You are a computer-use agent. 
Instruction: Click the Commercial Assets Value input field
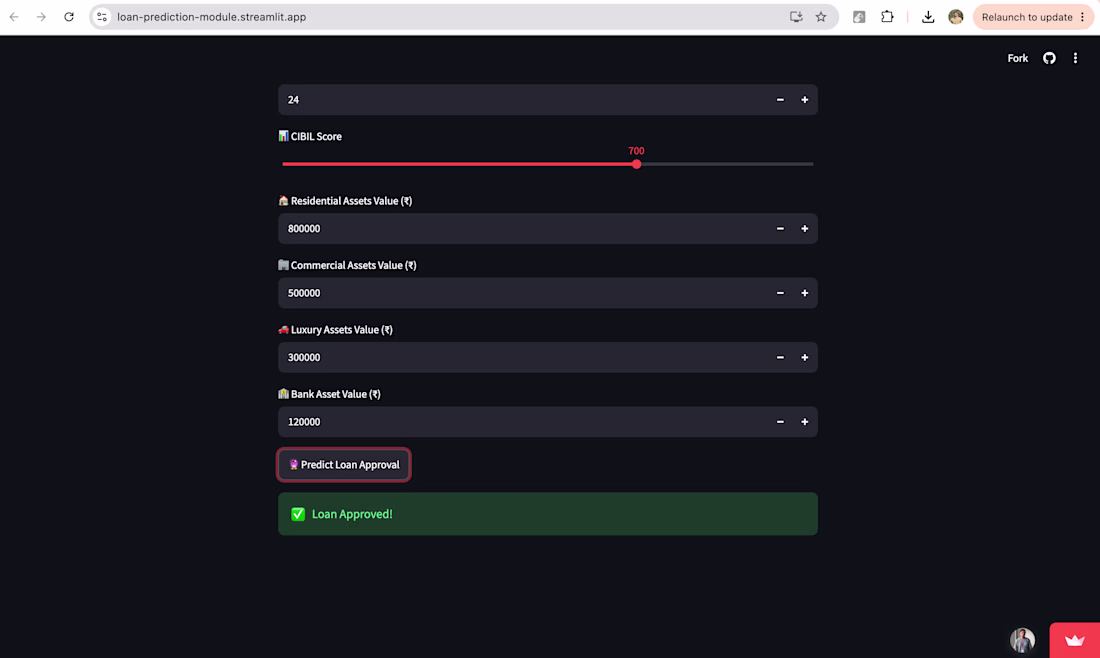[523, 293]
